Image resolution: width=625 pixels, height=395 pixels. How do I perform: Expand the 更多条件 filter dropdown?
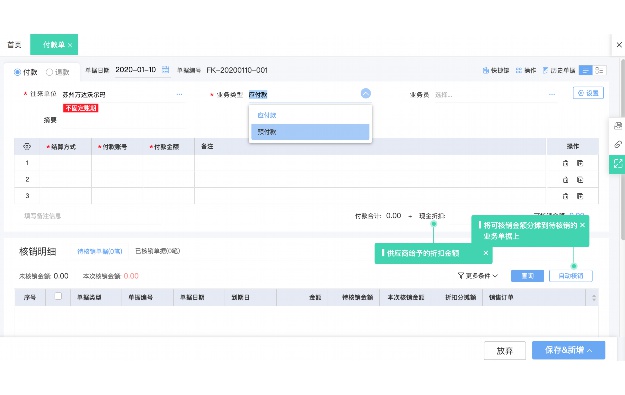[478, 275]
